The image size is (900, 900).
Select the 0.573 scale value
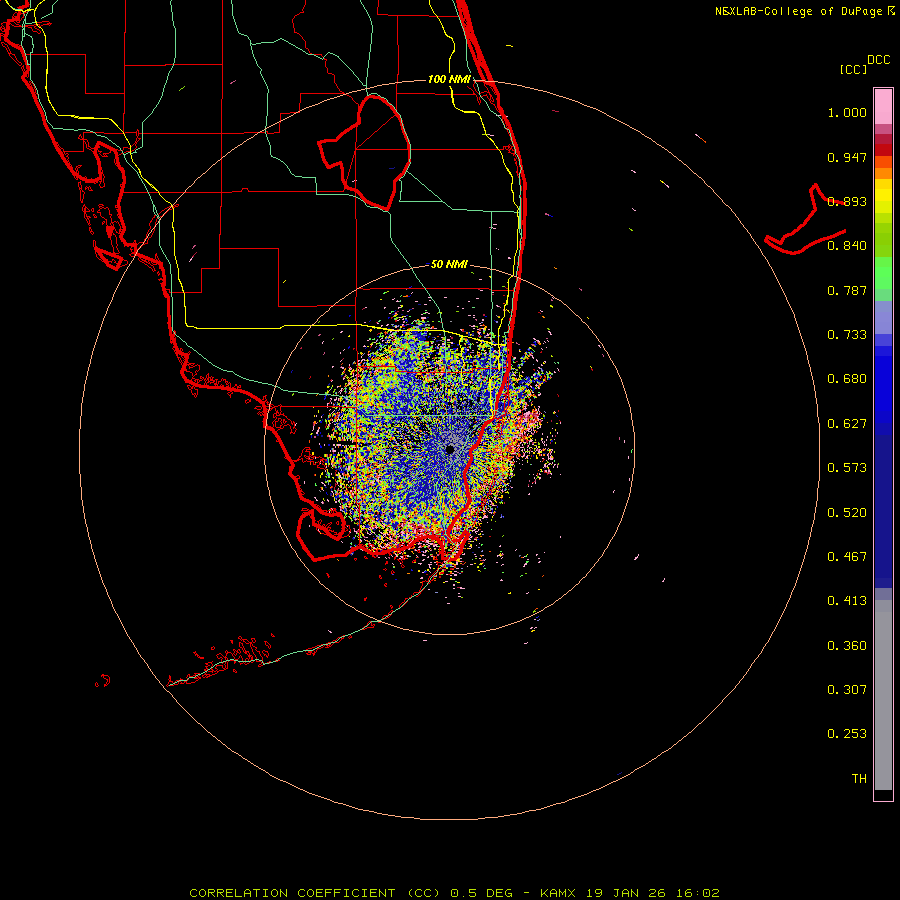pos(847,468)
